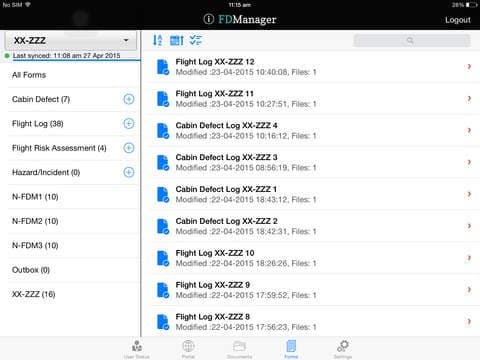Switch to the Settings tab
480x360 pixels.
coord(343,349)
